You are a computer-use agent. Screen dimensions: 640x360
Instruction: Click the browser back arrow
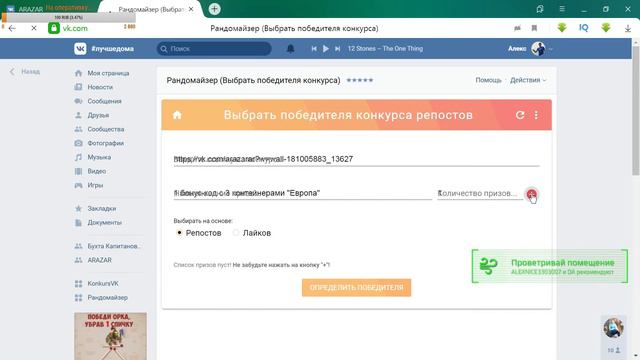click(12, 28)
